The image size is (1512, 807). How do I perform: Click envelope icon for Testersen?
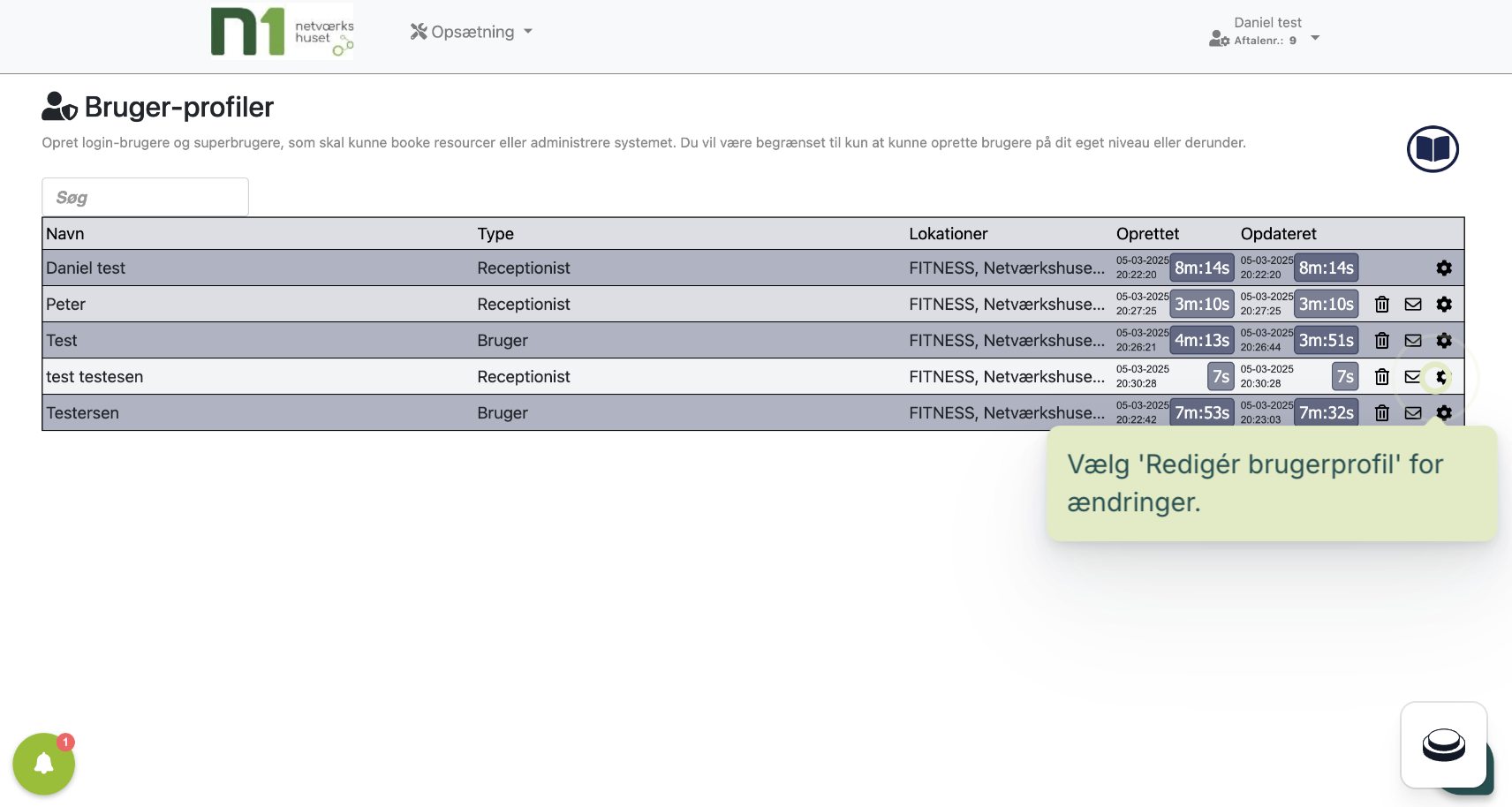(1413, 412)
